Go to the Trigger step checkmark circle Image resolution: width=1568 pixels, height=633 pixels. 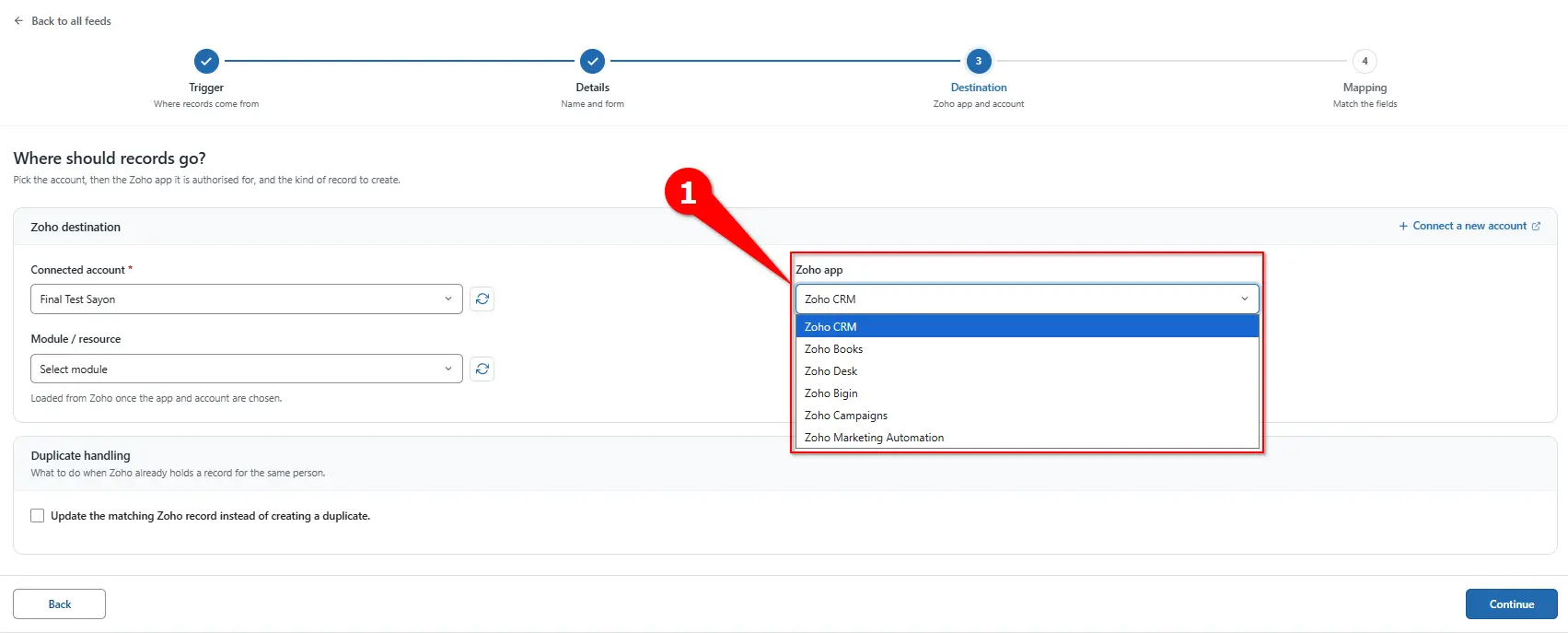point(206,61)
